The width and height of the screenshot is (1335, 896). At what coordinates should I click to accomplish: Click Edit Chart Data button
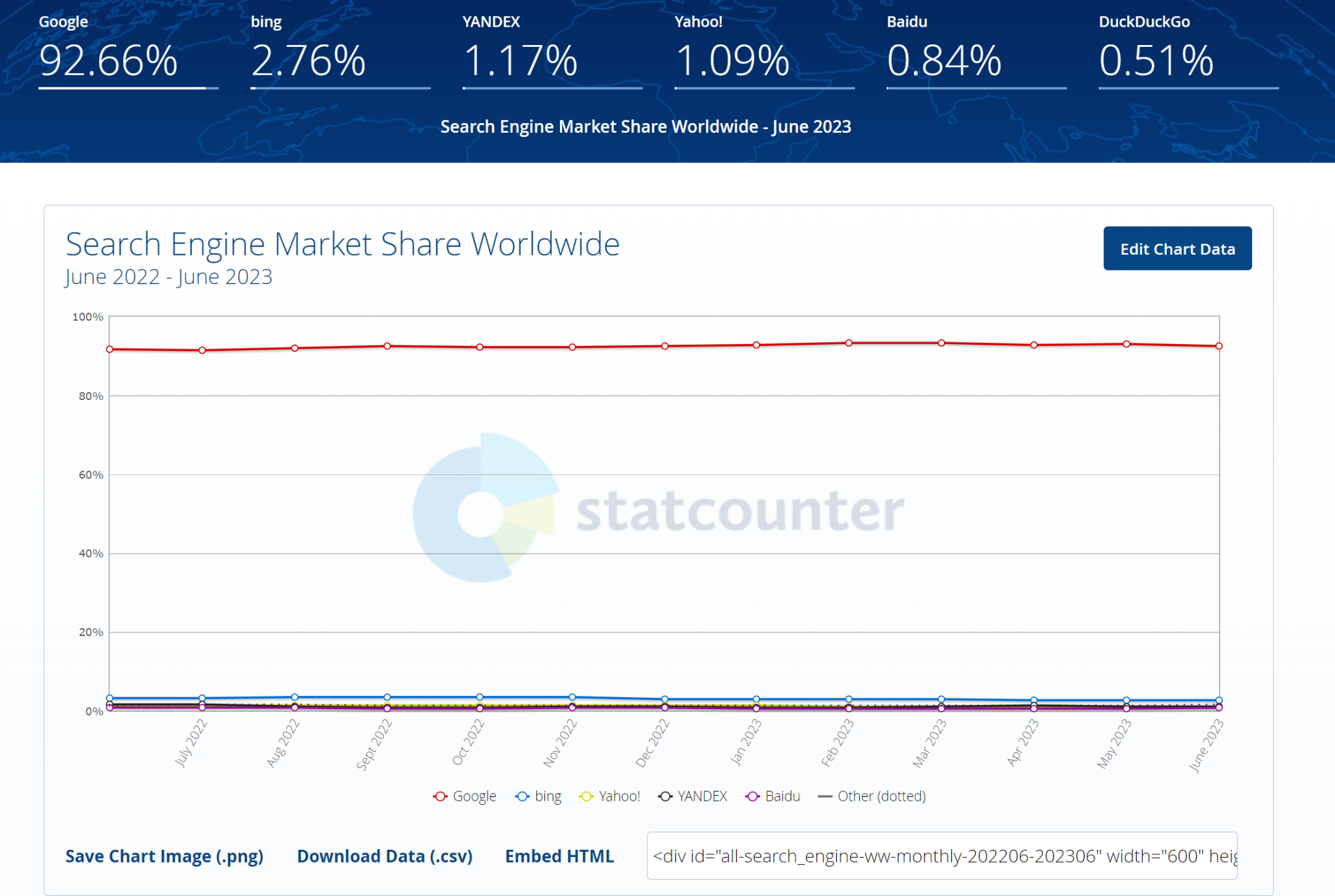click(x=1177, y=248)
